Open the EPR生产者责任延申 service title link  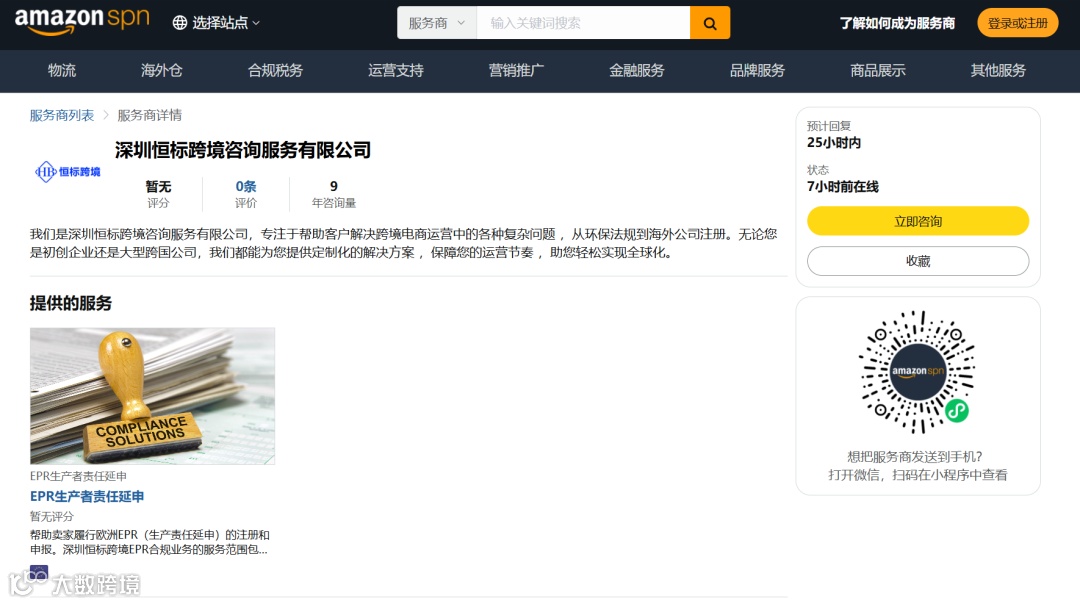tap(87, 497)
